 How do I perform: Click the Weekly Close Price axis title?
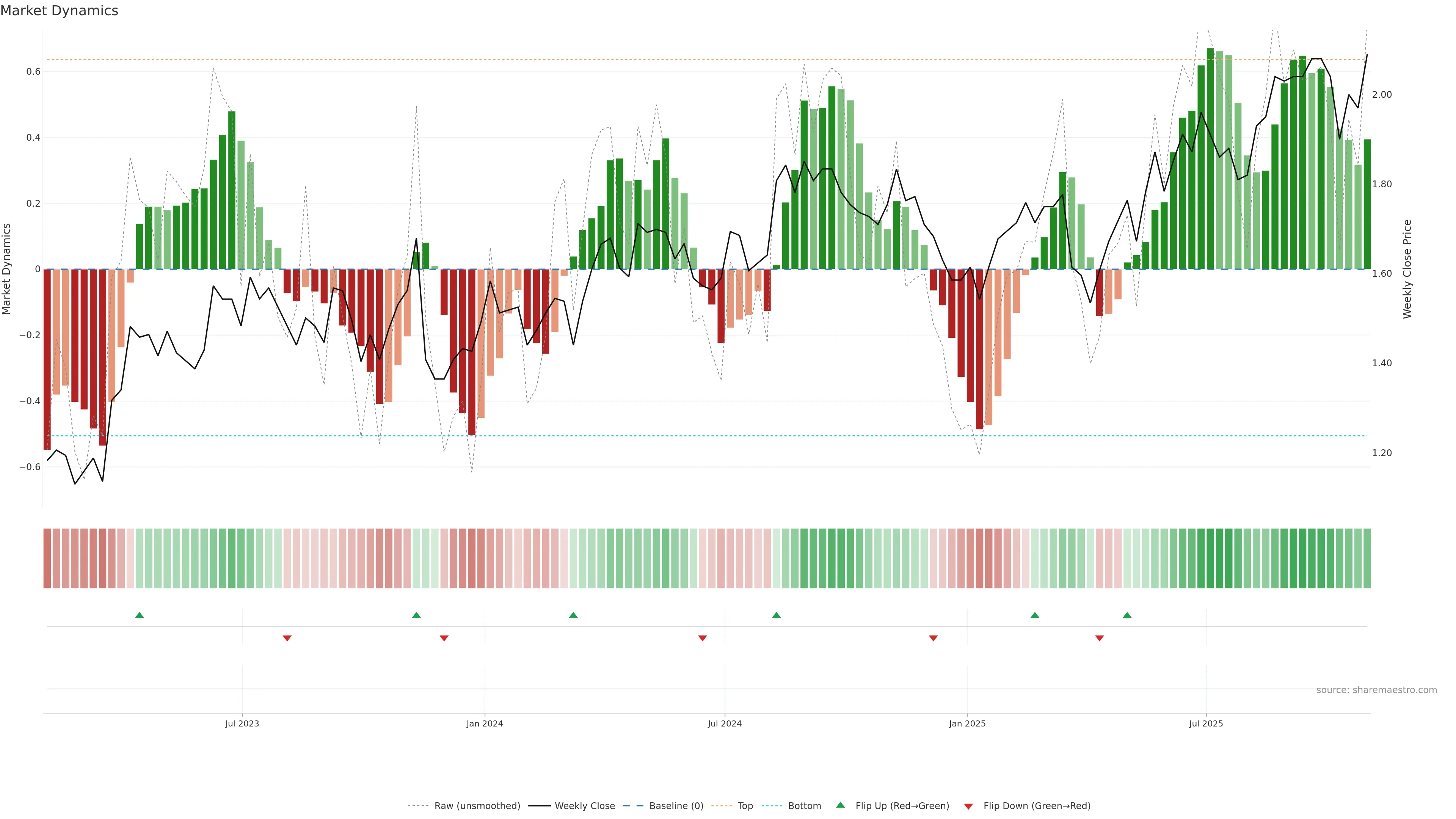coord(1407,269)
